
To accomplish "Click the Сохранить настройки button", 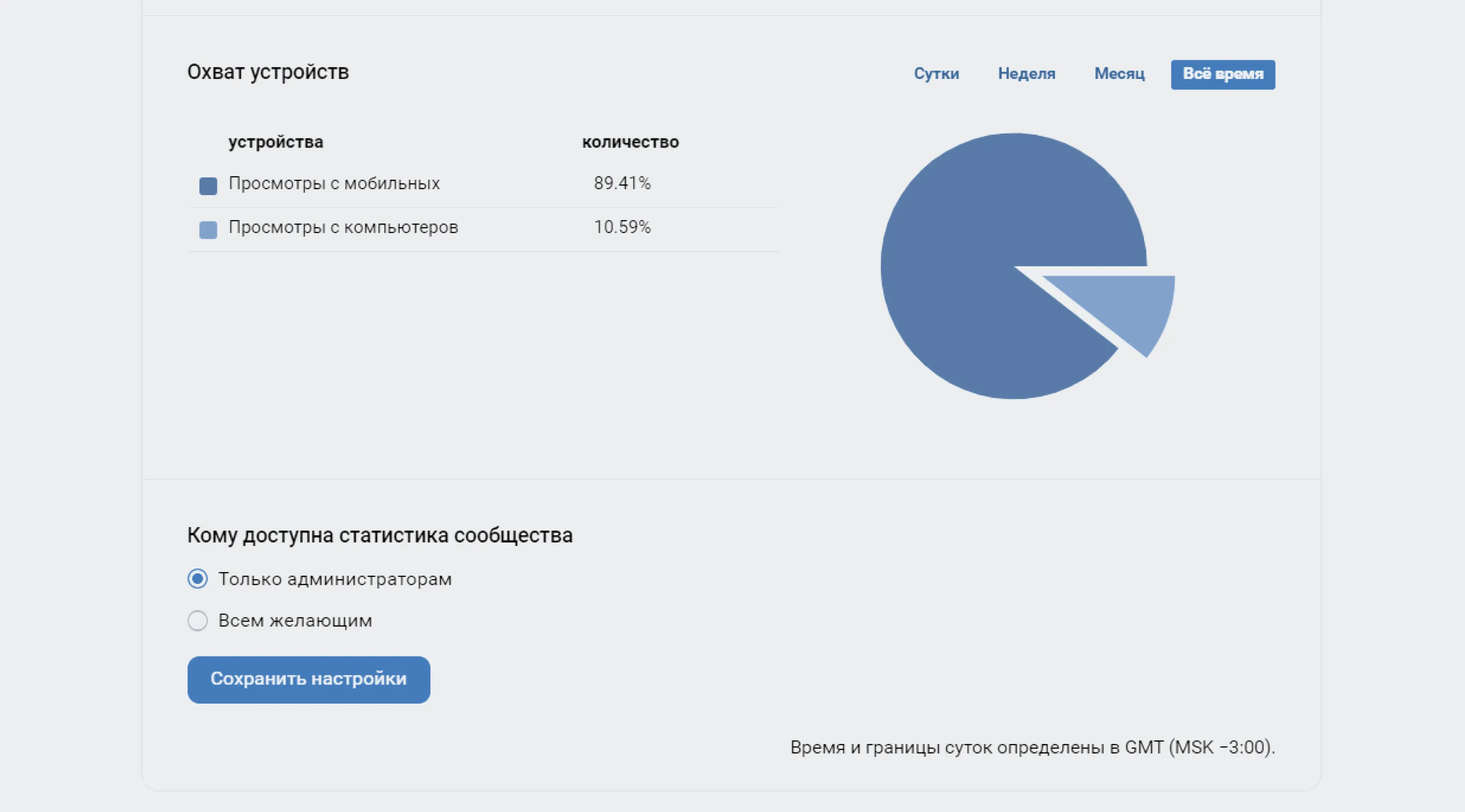I will 309,680.
